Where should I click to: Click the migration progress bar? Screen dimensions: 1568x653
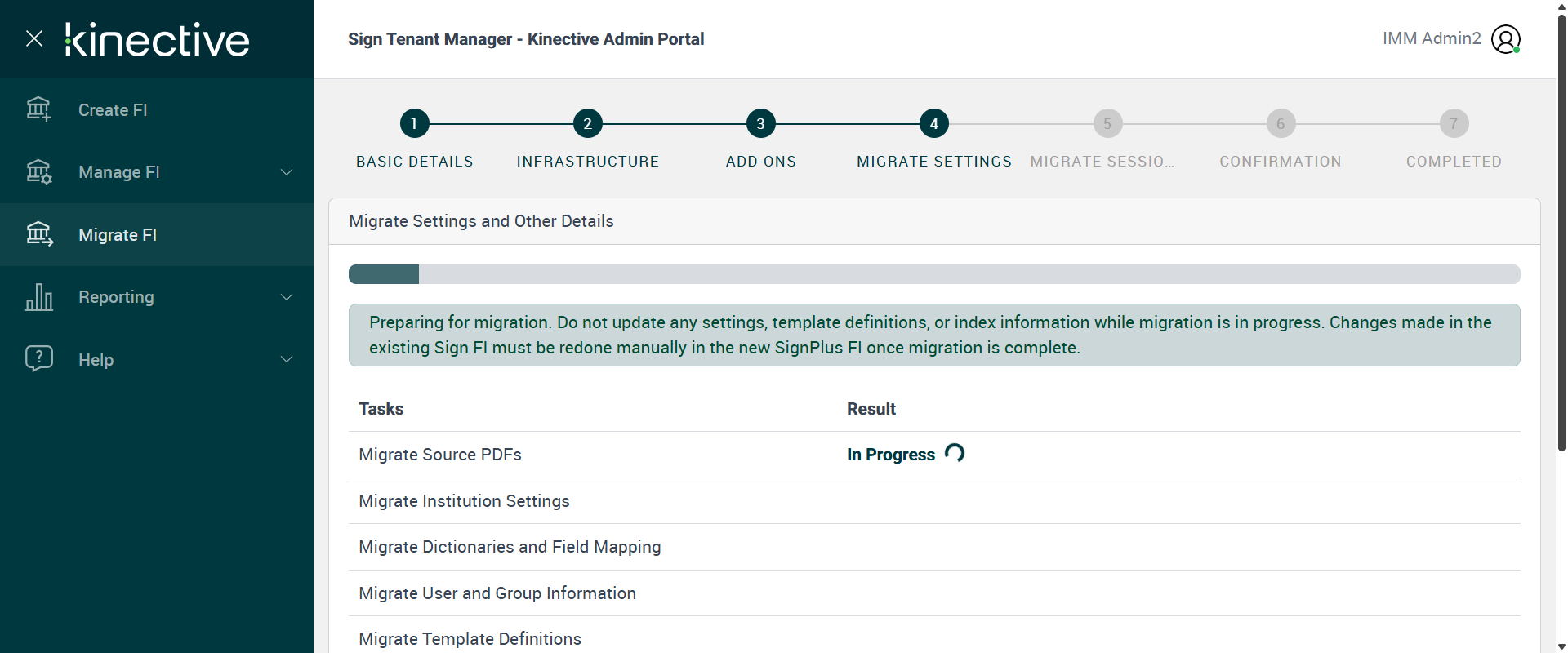click(933, 274)
